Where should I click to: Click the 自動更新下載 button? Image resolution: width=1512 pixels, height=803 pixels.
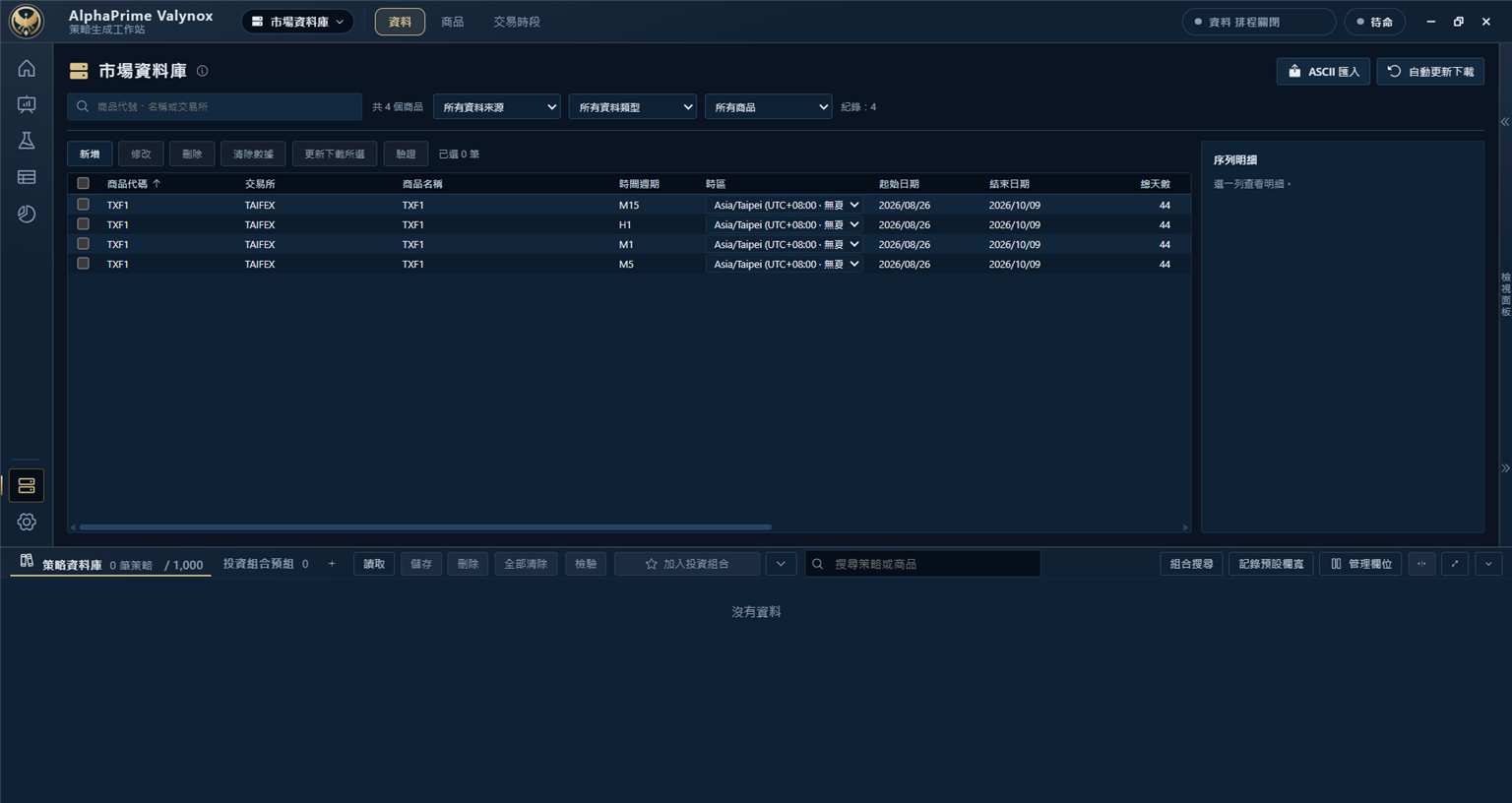point(1430,72)
